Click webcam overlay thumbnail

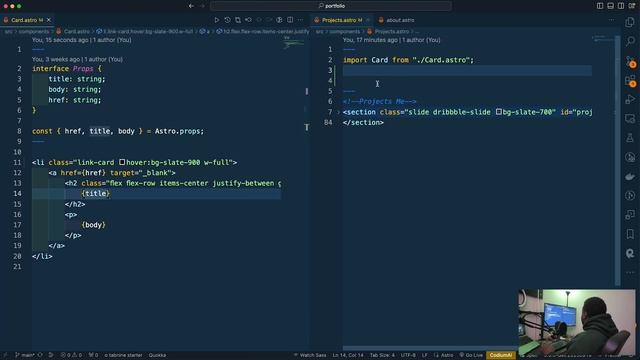(577, 322)
